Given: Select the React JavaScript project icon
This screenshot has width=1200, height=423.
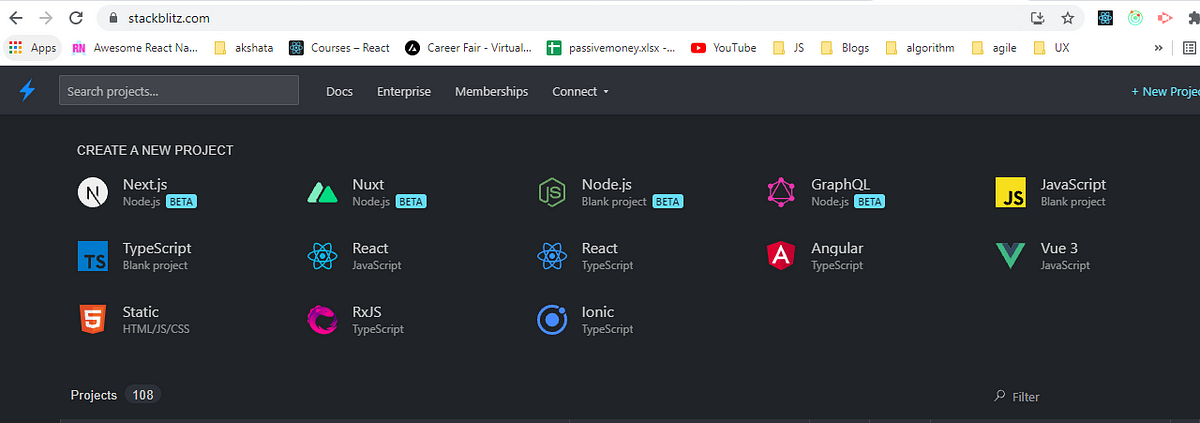Looking at the screenshot, I should point(322,257).
